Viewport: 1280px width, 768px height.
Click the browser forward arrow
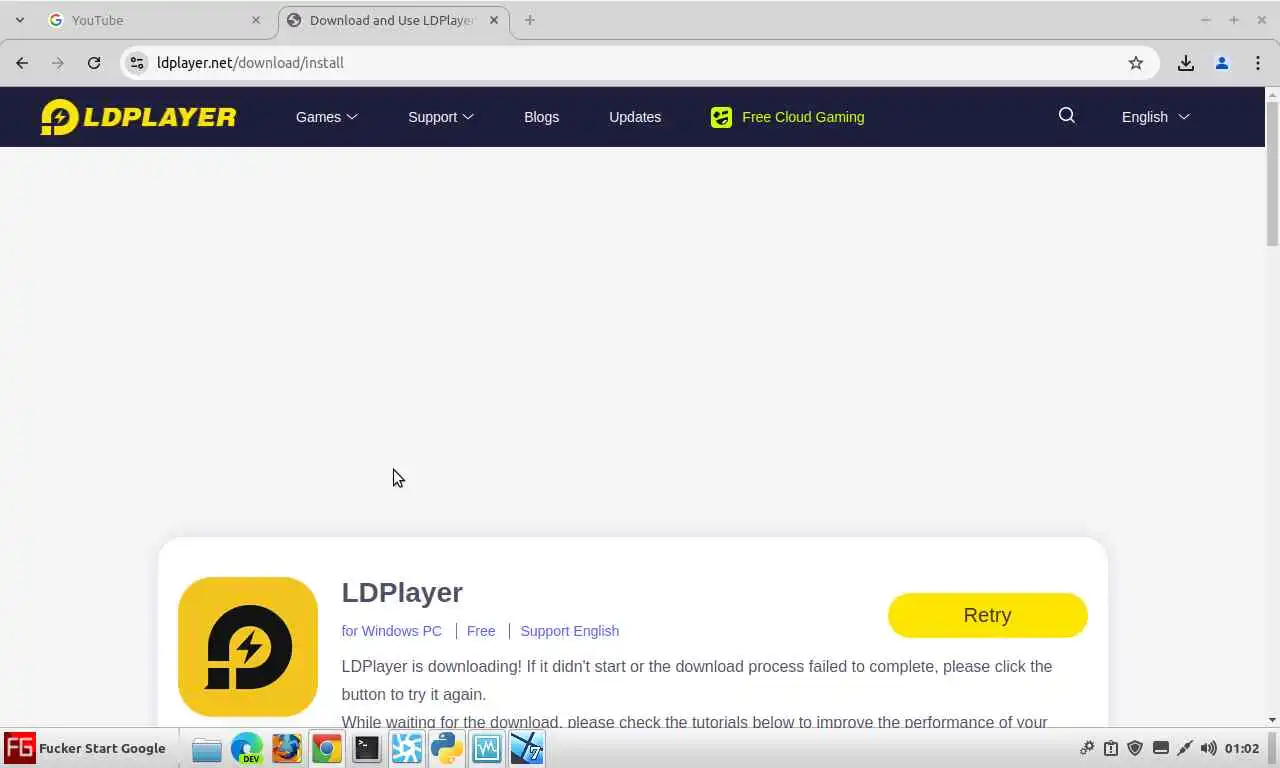coord(58,62)
